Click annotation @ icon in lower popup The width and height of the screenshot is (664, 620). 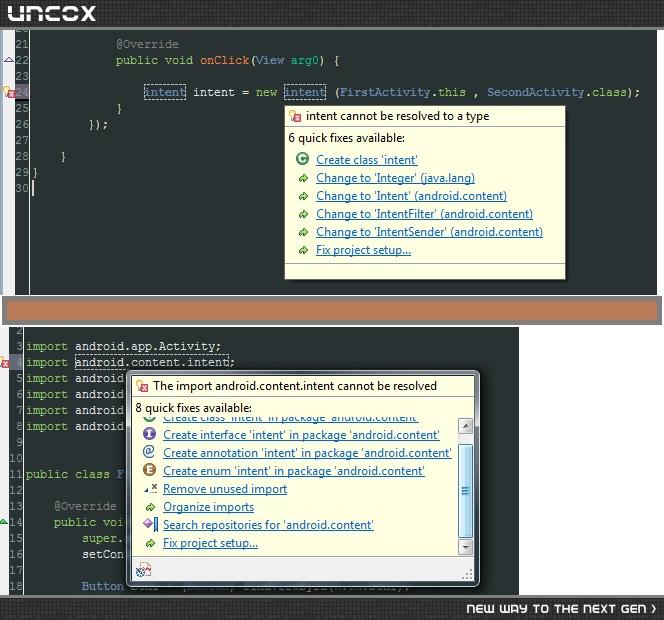(149, 451)
